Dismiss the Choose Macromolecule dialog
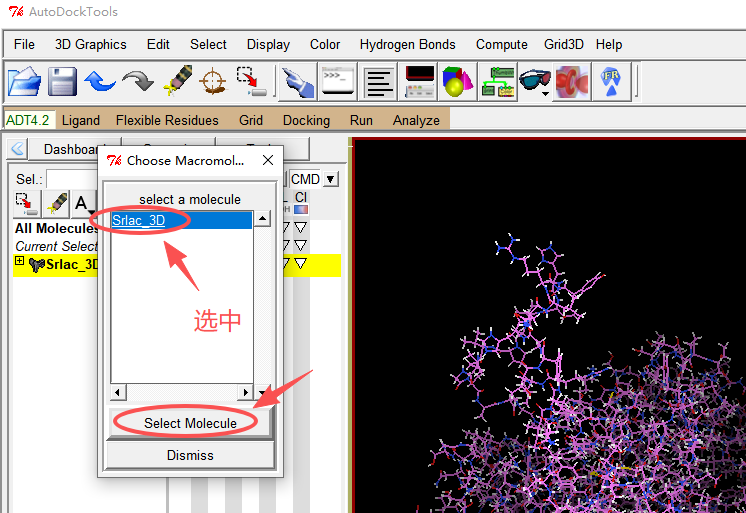Screen dimensions: 746x513 tap(190, 455)
